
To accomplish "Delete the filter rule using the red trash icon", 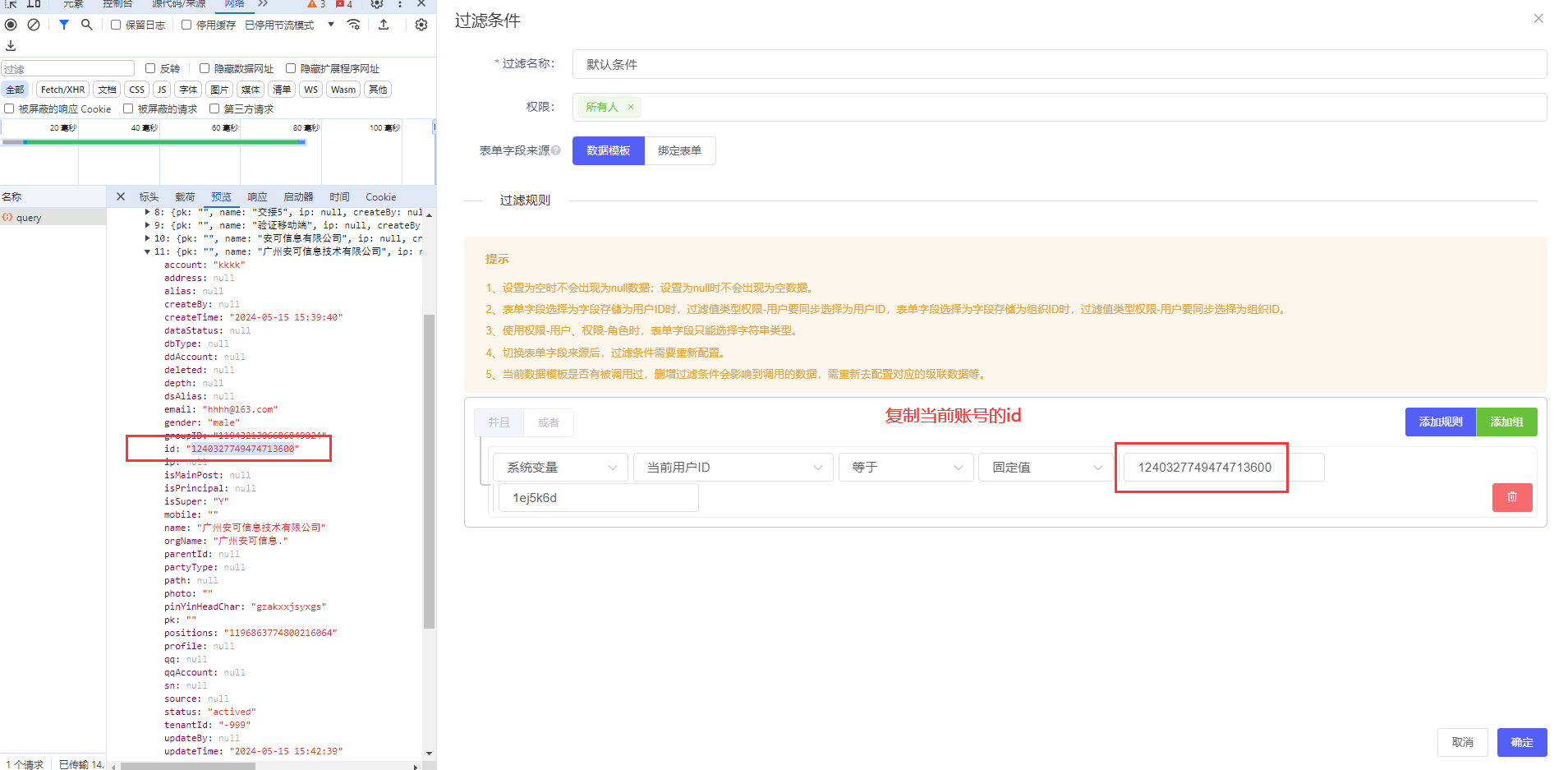I will pyautogui.click(x=1511, y=497).
